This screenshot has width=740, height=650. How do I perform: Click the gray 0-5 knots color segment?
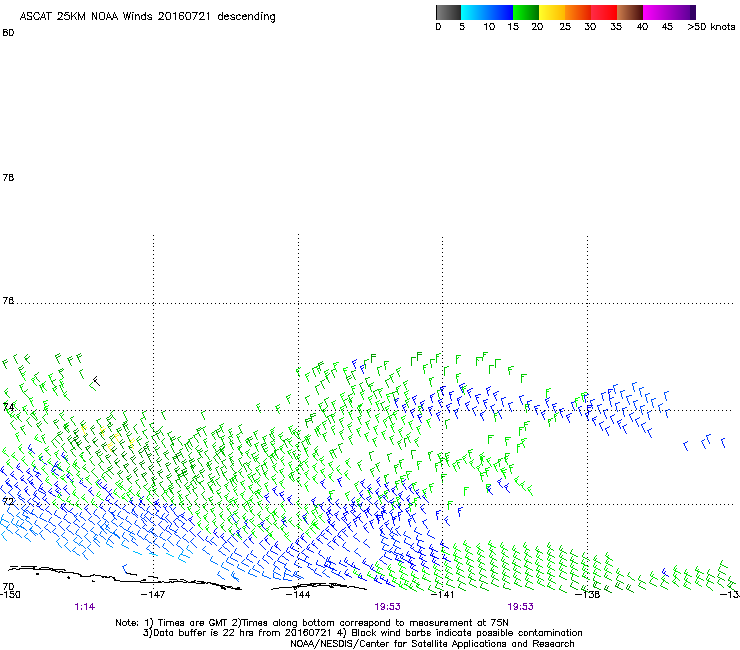click(448, 12)
